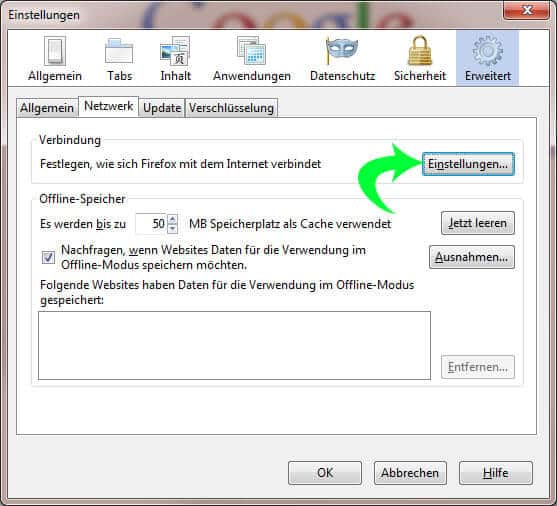Open the Verschlüsselung sub-tab

coord(231,108)
